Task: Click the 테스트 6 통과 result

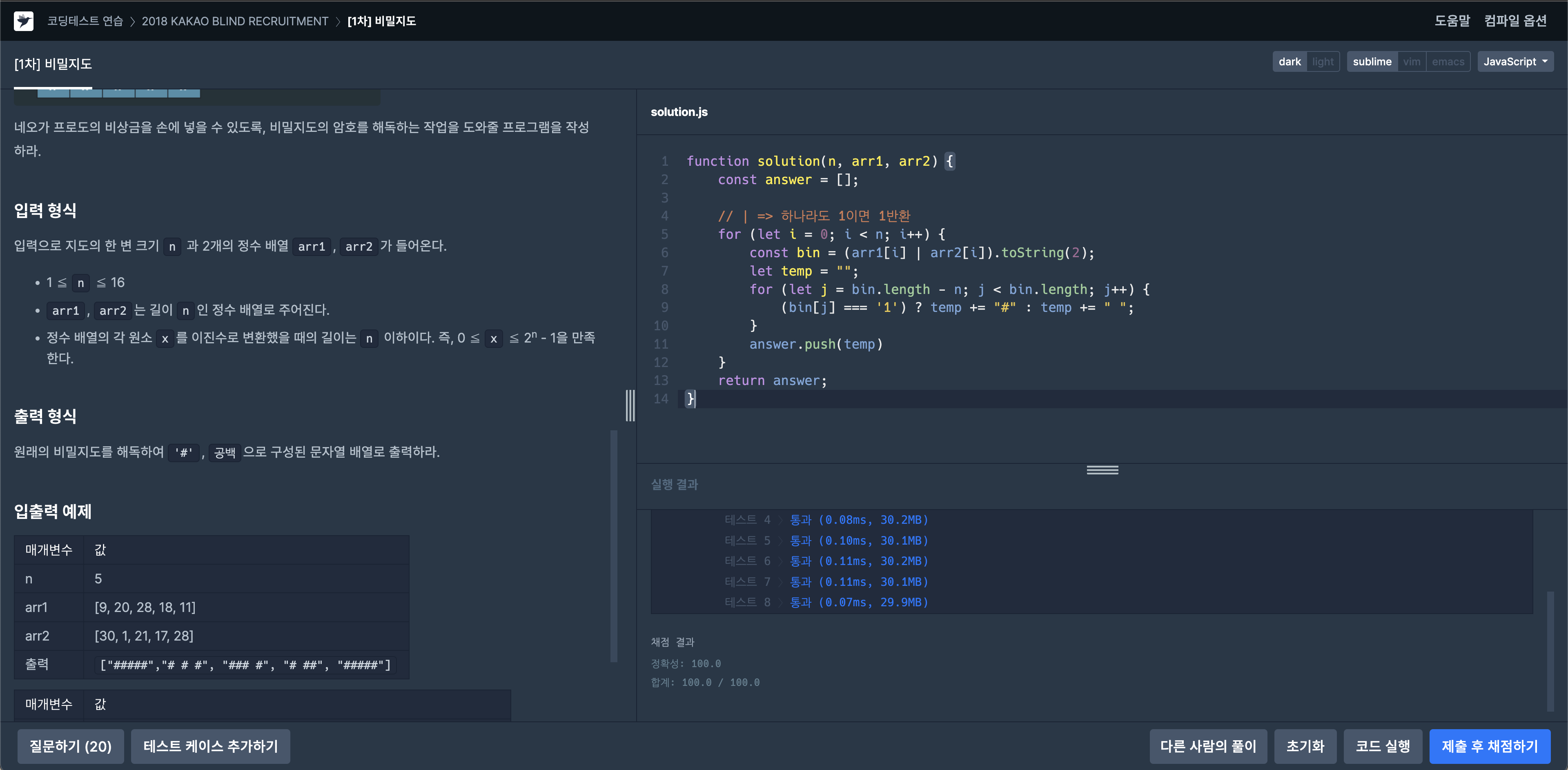Action: 859,561
